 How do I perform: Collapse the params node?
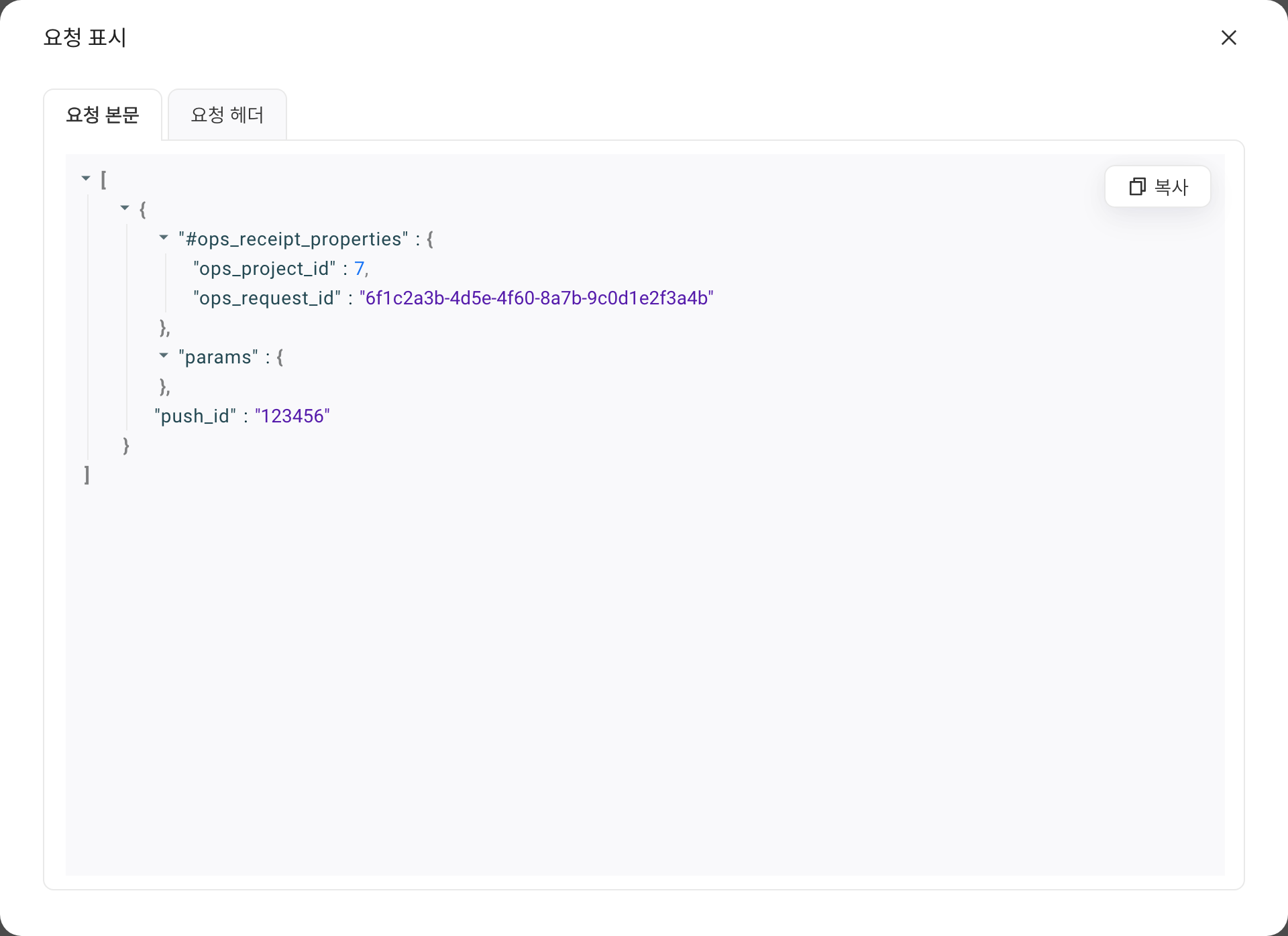click(164, 355)
